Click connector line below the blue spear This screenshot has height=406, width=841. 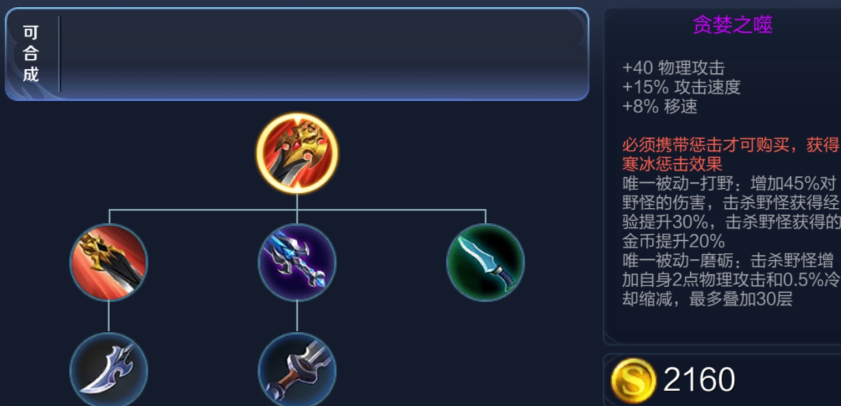pos(297,316)
